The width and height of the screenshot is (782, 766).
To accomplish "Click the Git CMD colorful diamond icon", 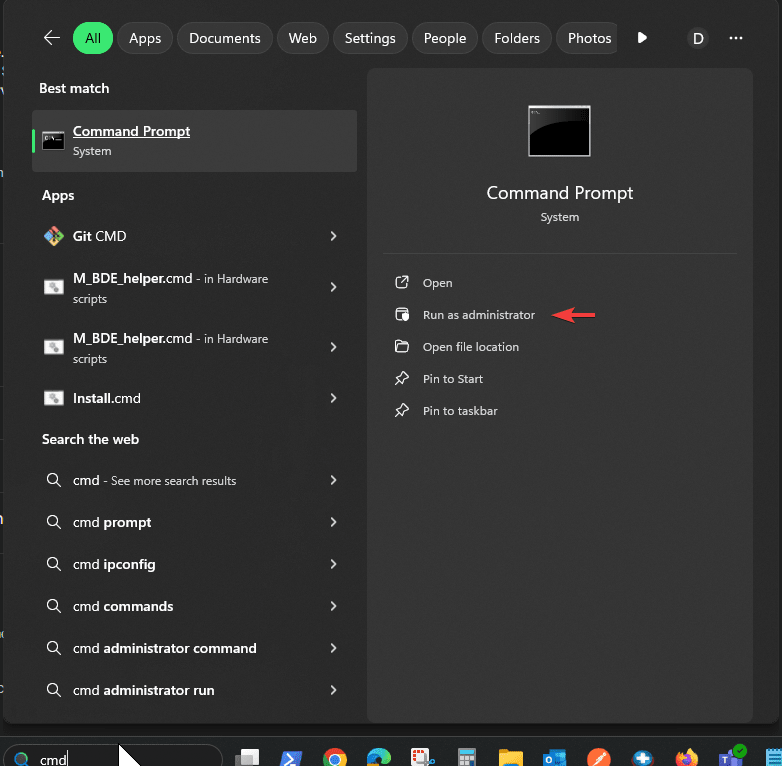I will click(54, 236).
